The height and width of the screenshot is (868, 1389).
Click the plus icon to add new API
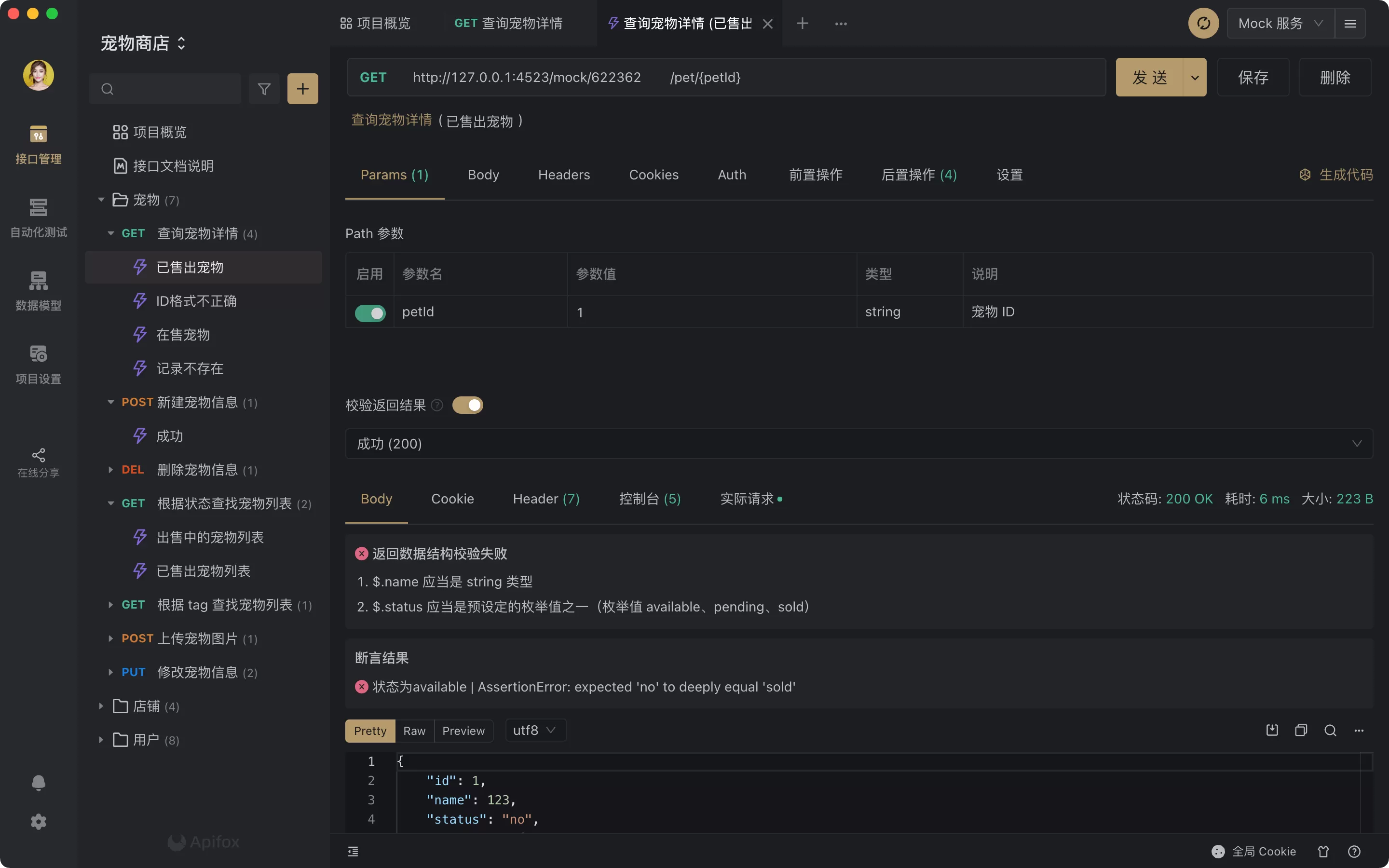coord(302,88)
